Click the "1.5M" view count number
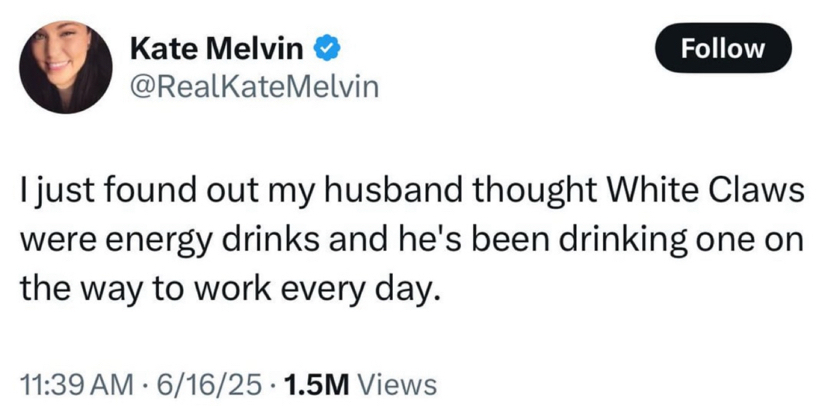 coord(316,382)
